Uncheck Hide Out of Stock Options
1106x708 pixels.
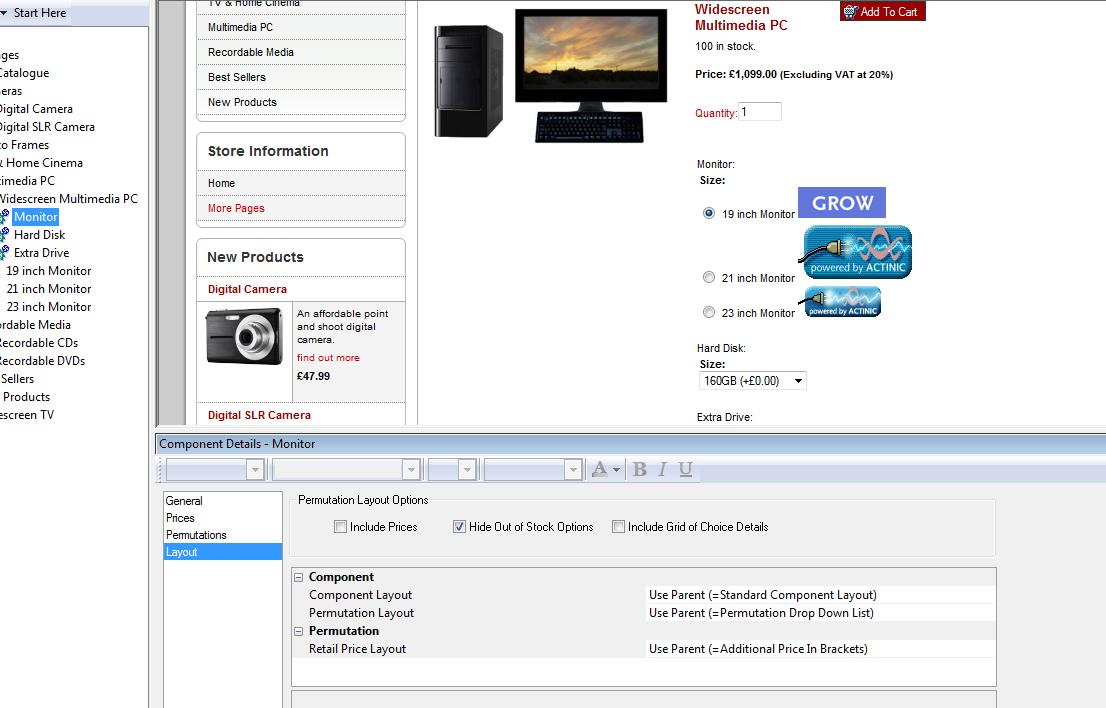click(x=460, y=527)
